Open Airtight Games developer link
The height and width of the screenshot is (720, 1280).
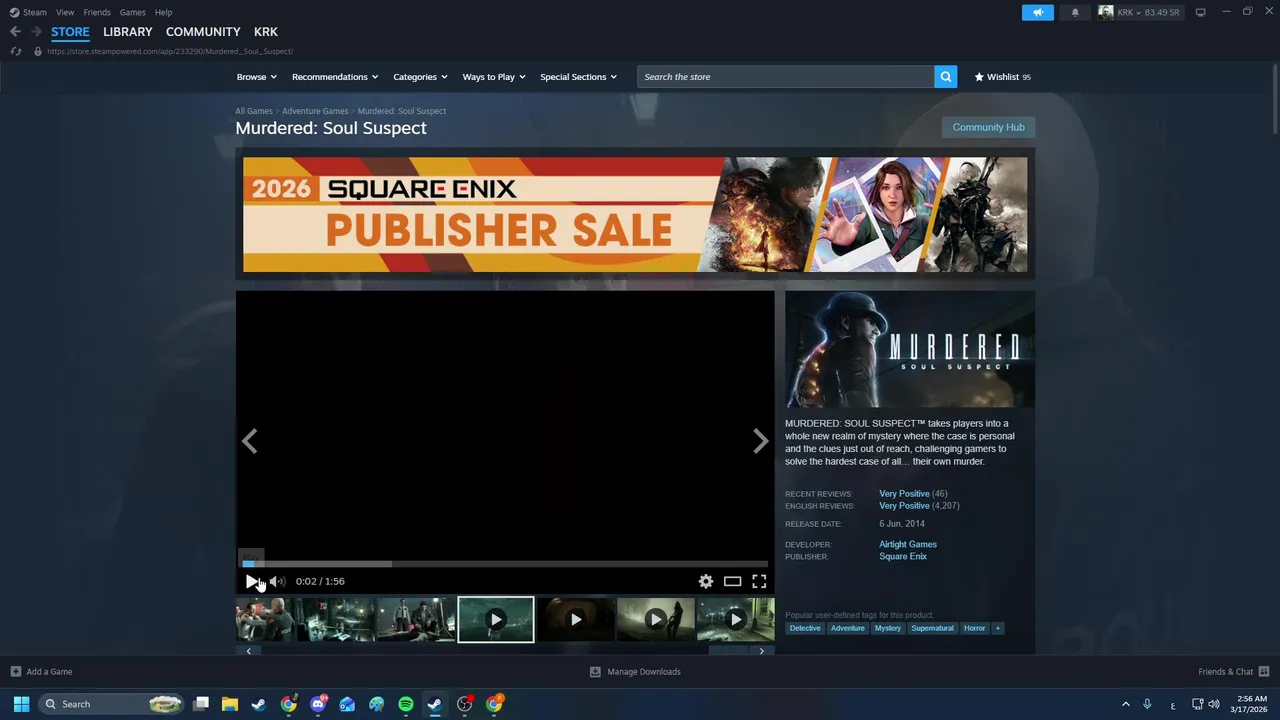pos(908,544)
